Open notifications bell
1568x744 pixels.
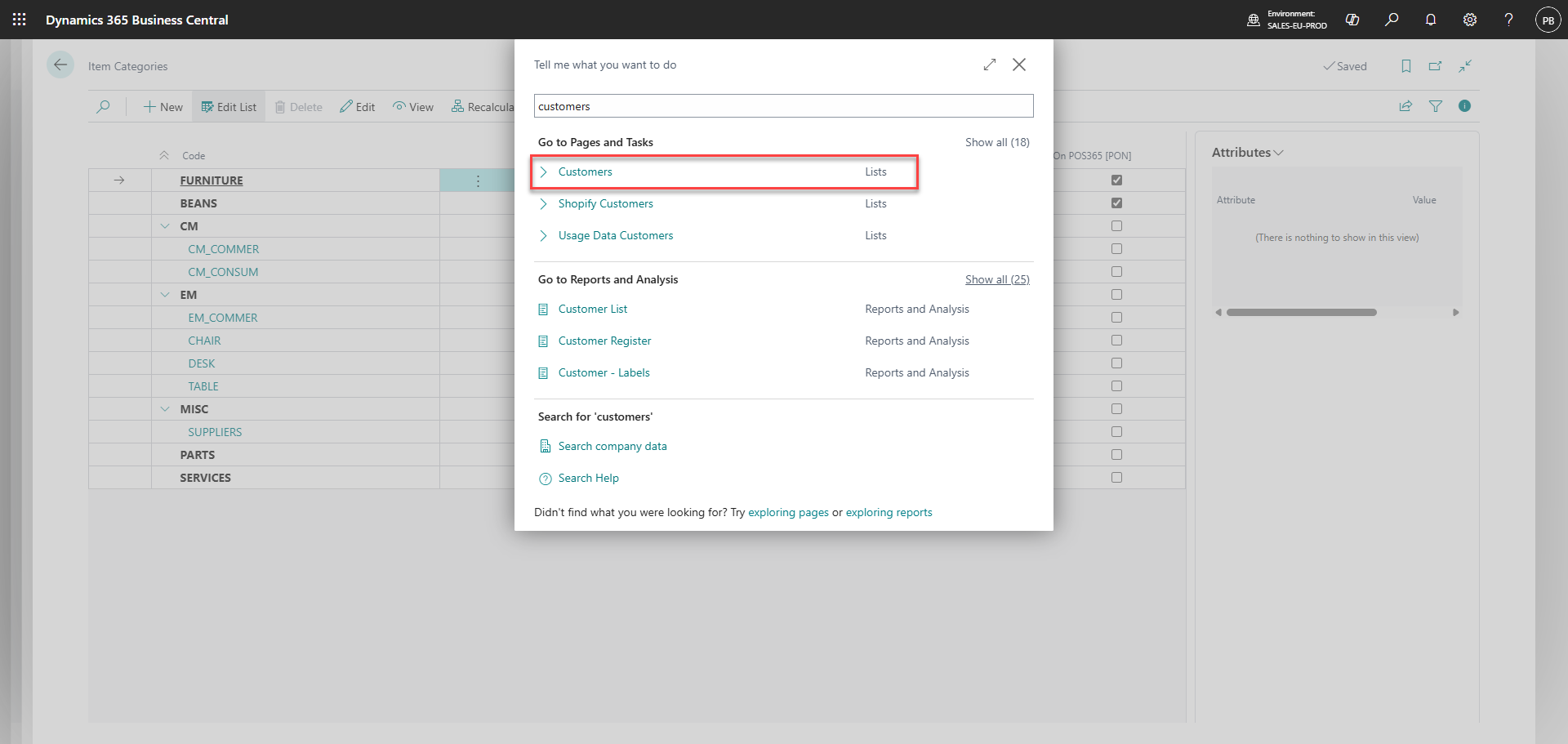[1431, 20]
